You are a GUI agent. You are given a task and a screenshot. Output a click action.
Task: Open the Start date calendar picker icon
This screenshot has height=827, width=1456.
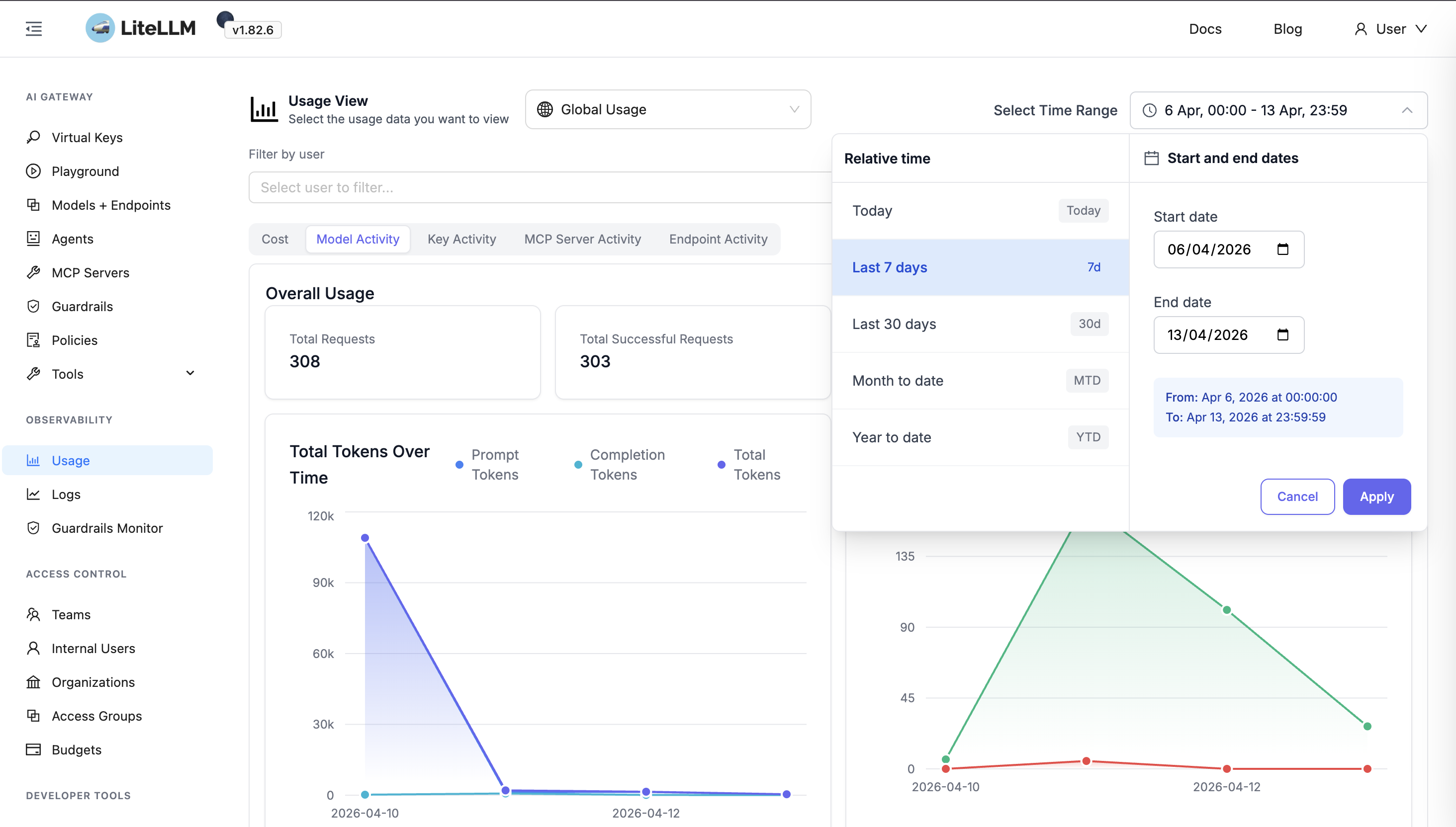point(1283,249)
